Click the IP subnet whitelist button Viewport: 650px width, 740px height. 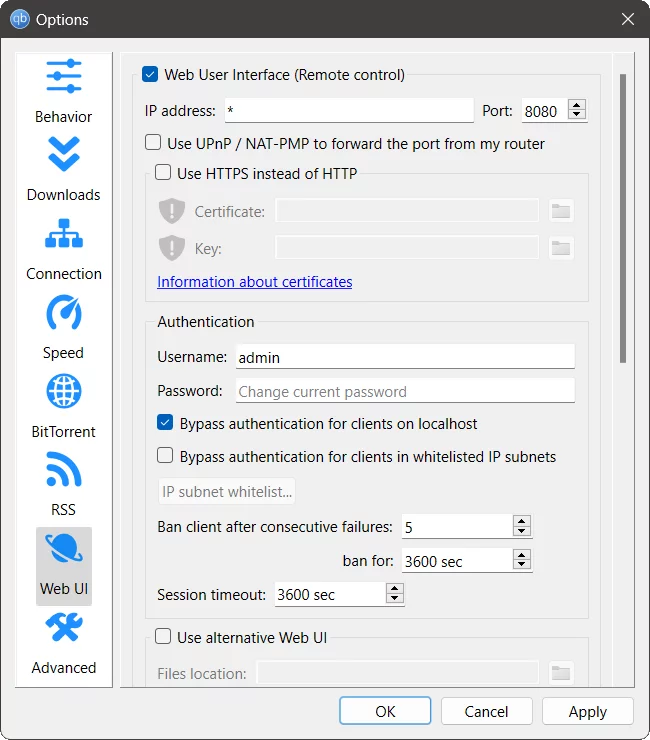pyautogui.click(x=227, y=491)
